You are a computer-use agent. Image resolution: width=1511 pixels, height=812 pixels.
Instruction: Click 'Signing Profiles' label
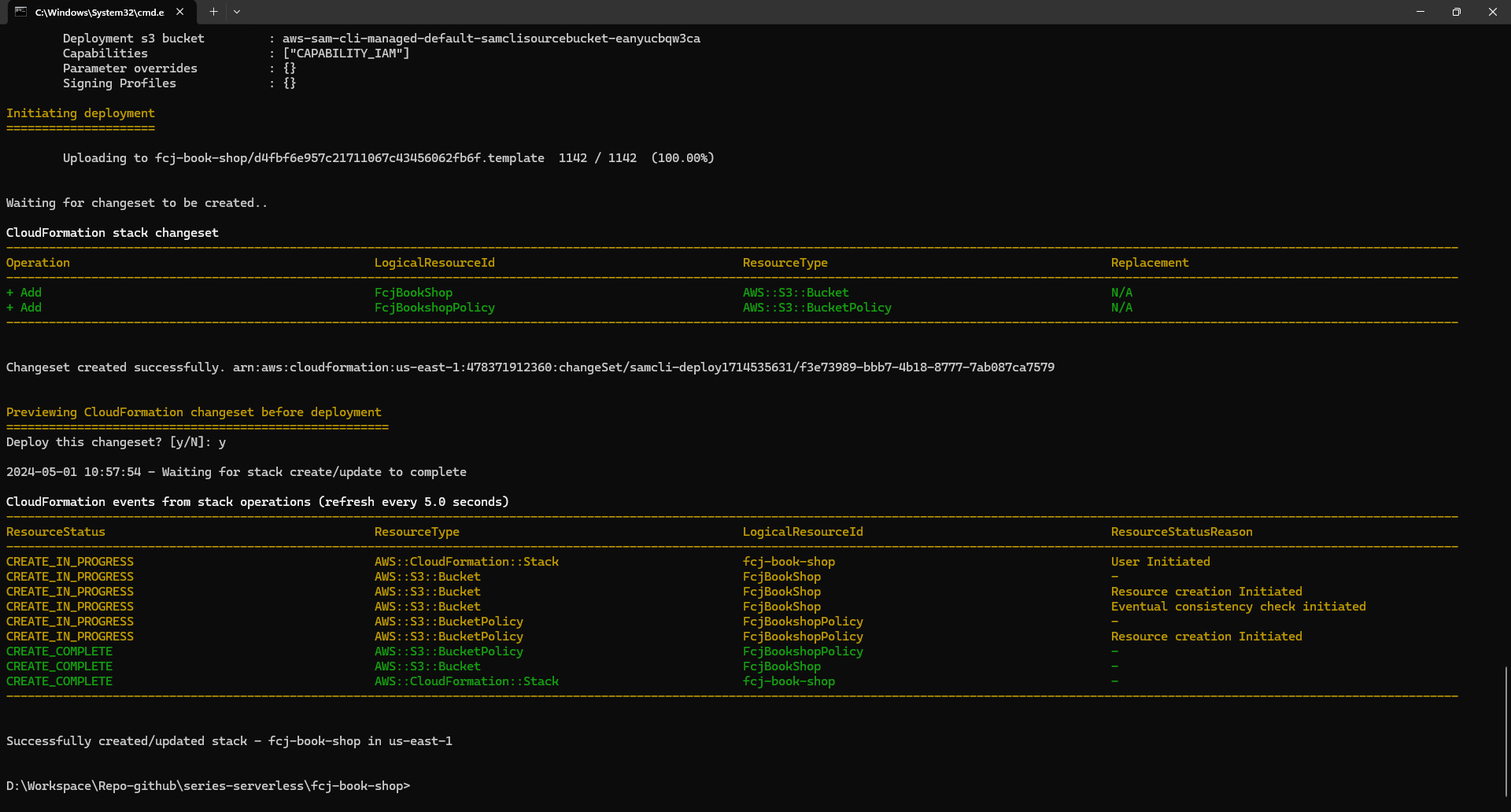tap(120, 83)
